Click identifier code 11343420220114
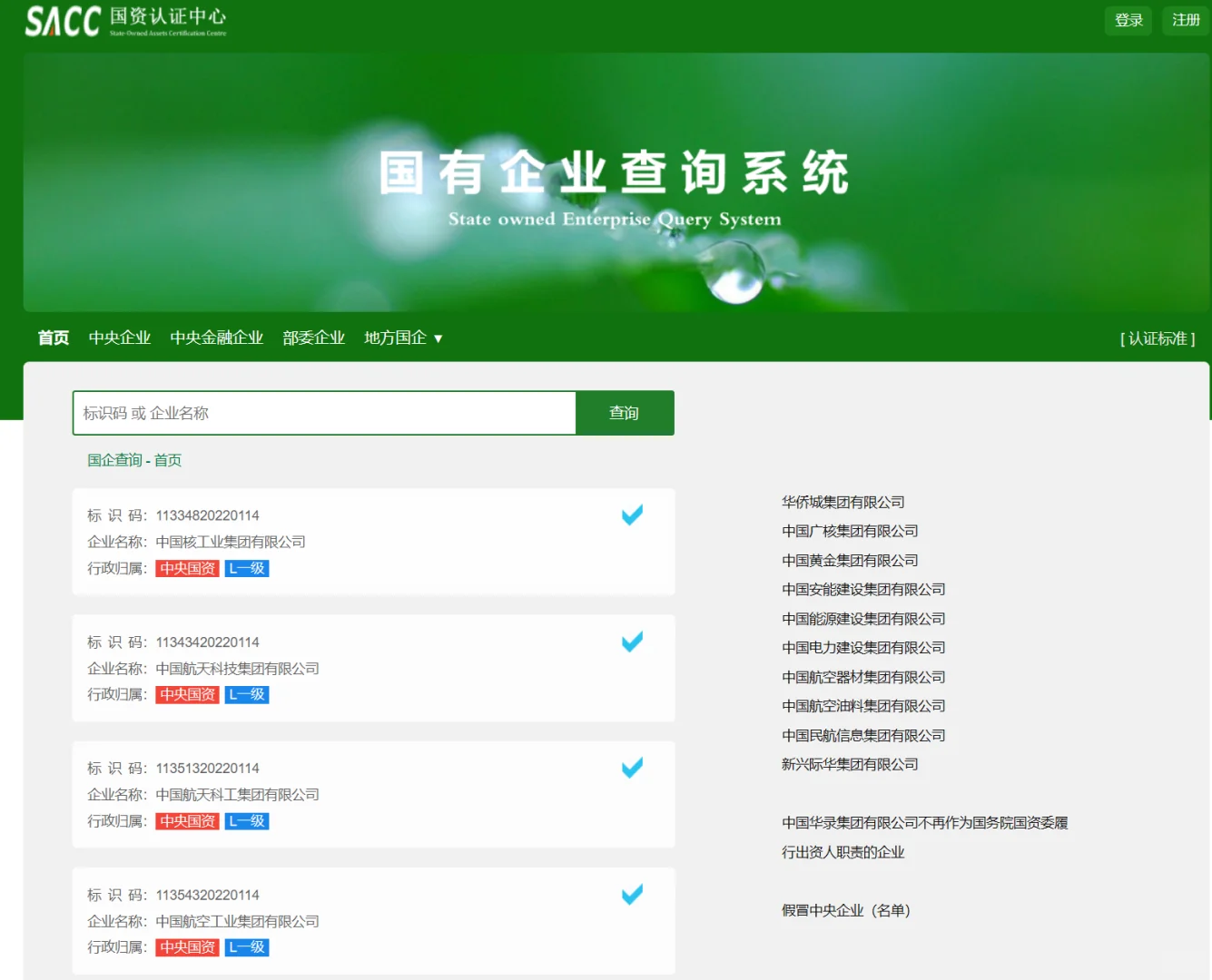Viewport: 1212px width, 980px height. [208, 642]
